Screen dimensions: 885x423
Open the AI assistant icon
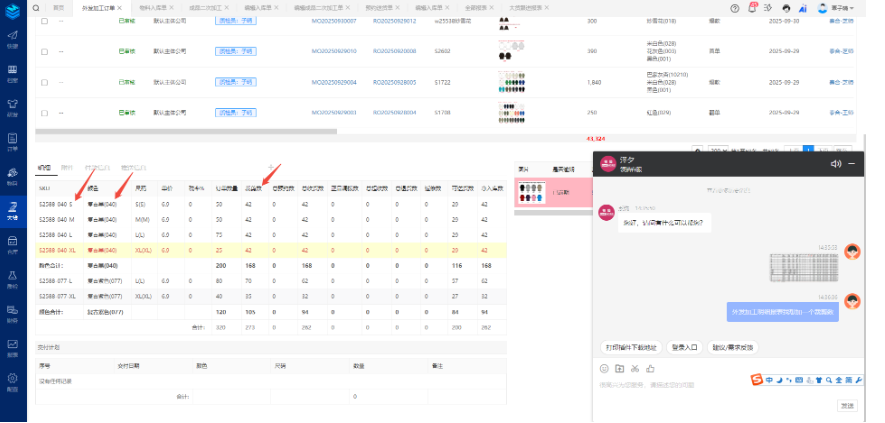click(803, 7)
